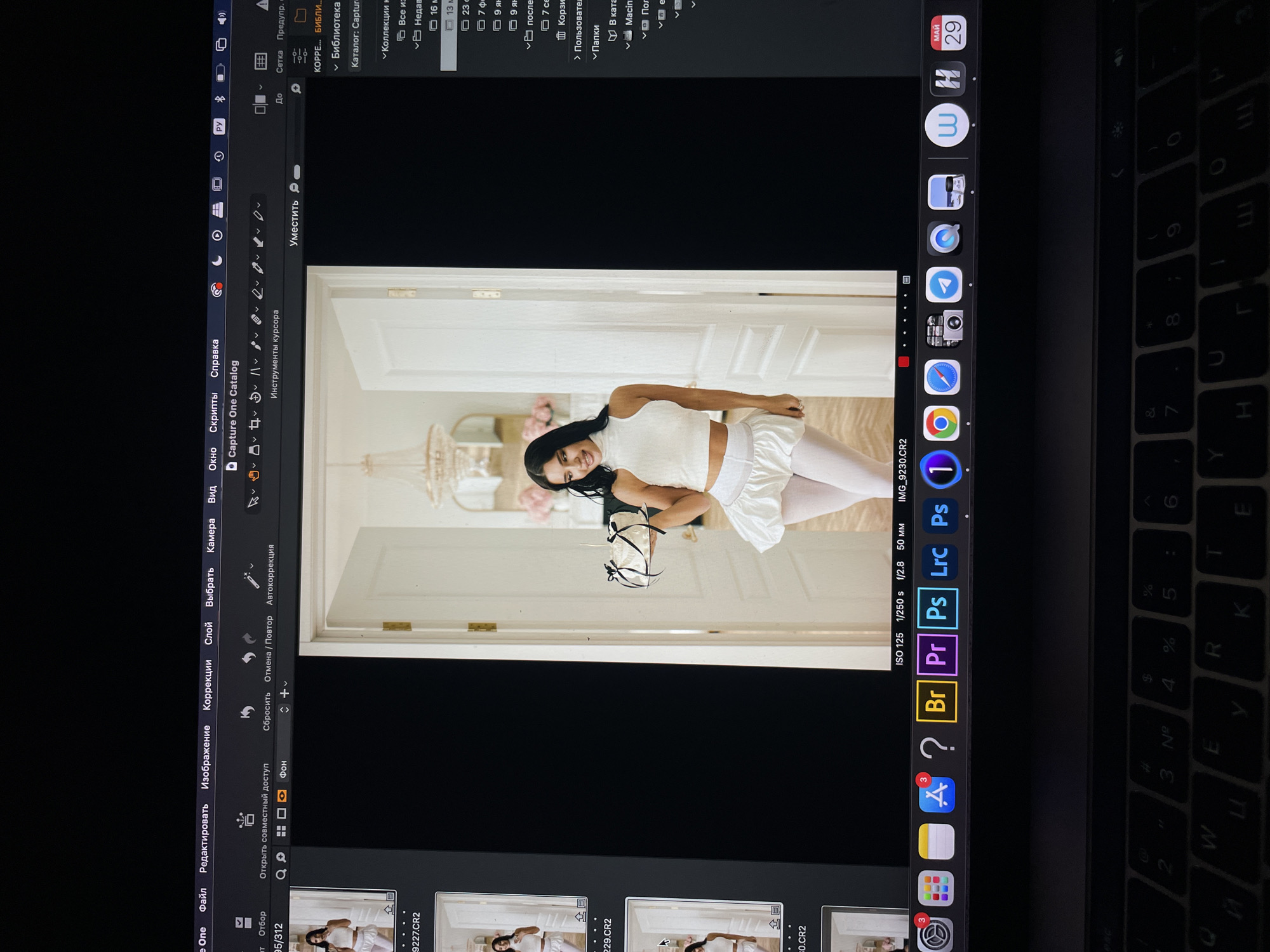Open the image options icon beside rating dots

[x=906, y=280]
